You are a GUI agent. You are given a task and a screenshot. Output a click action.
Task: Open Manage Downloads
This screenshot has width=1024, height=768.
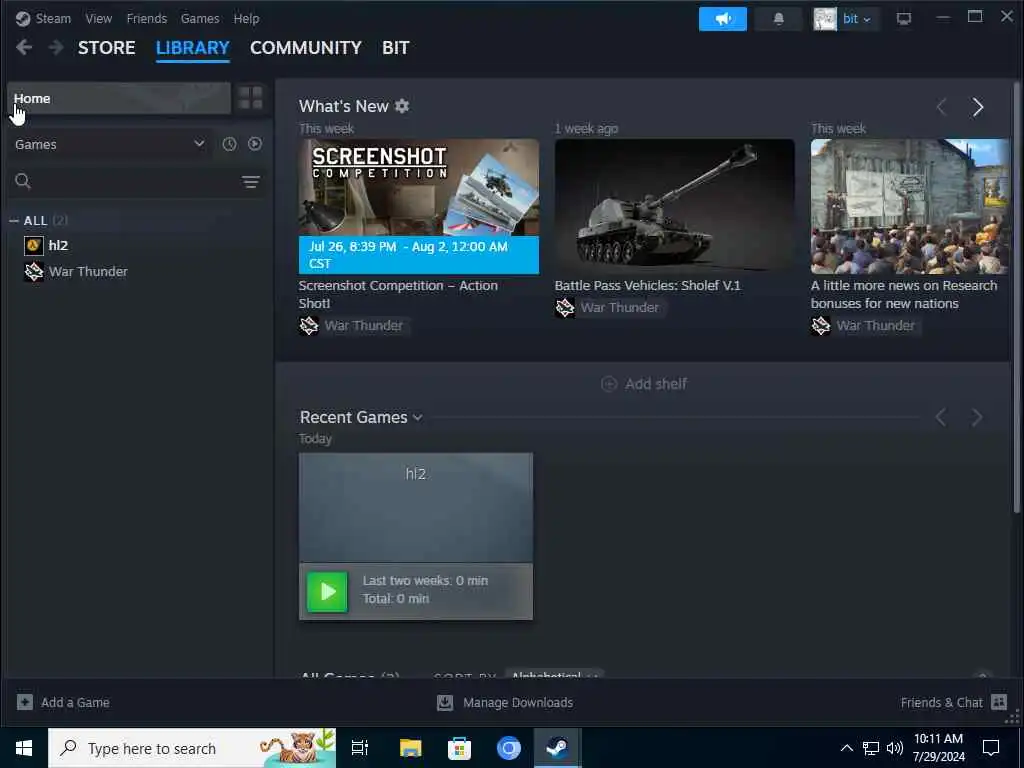505,703
